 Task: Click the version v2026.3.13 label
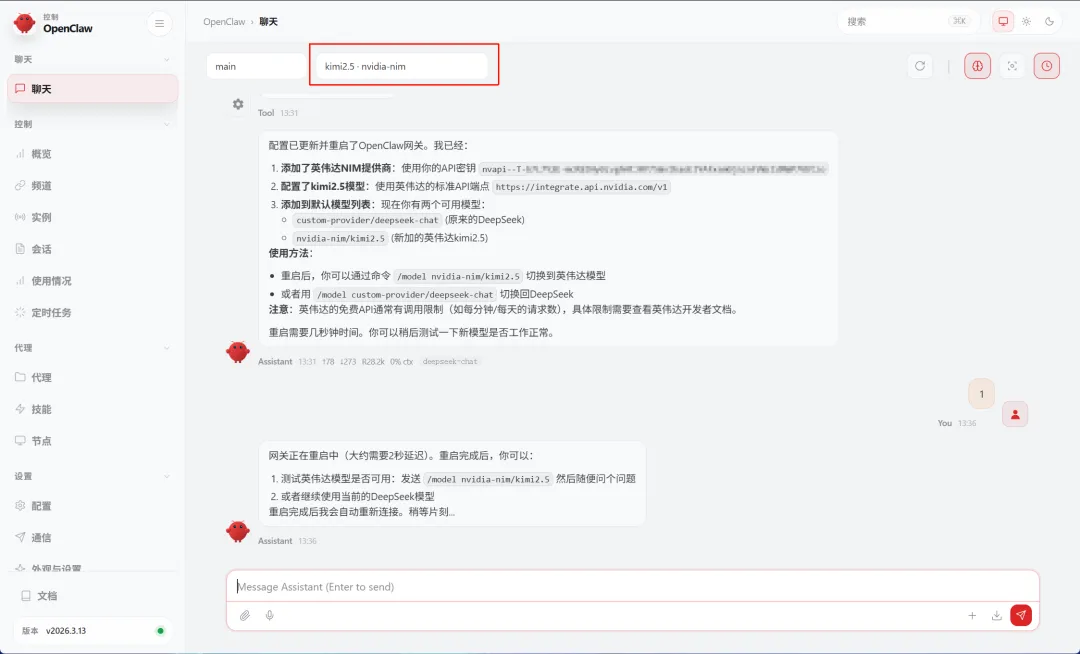tap(66, 631)
